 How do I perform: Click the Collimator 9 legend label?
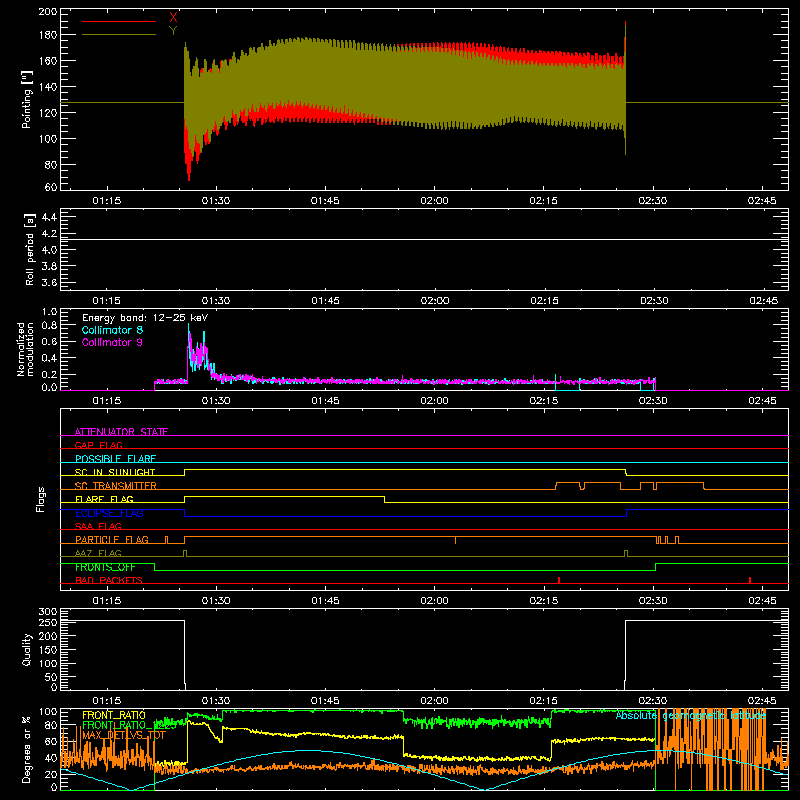(x=112, y=342)
